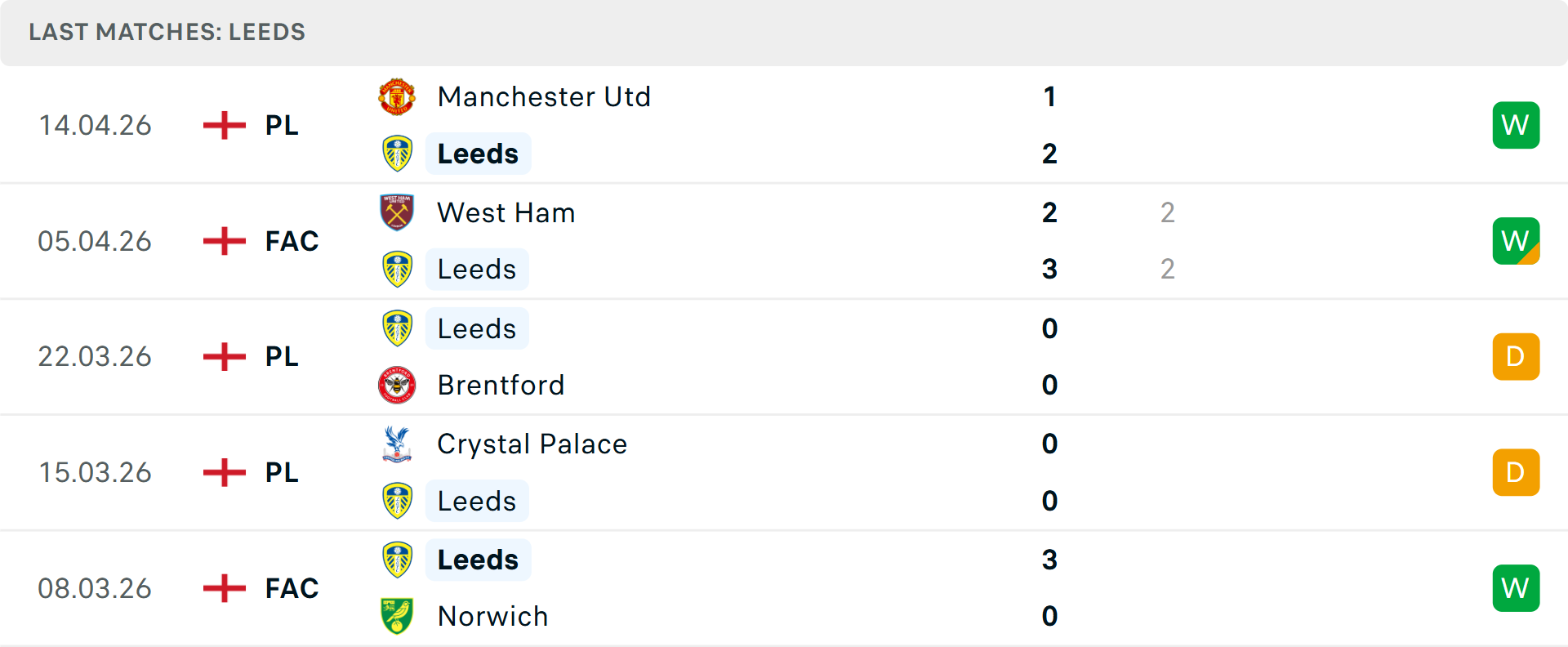Open the win badge for Manchester Utd match

tap(1516, 125)
